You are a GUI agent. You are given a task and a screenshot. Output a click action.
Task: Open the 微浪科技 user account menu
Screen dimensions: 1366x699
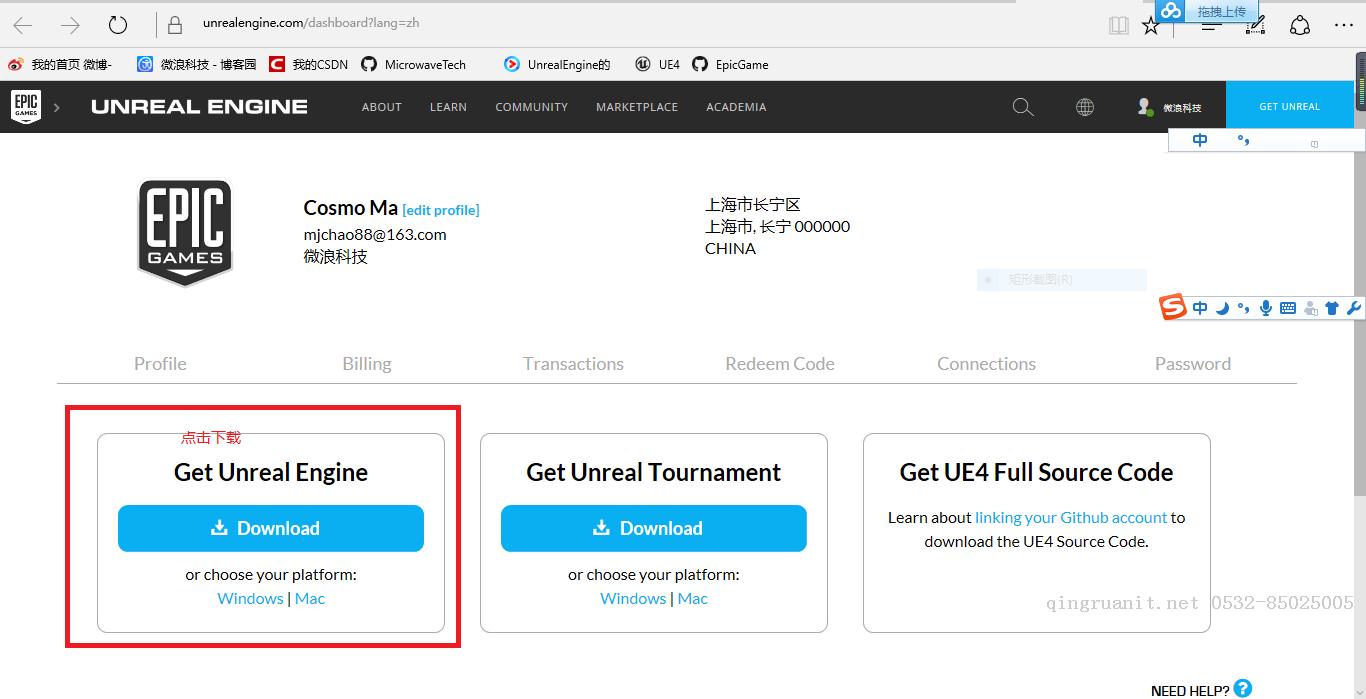coord(1169,107)
